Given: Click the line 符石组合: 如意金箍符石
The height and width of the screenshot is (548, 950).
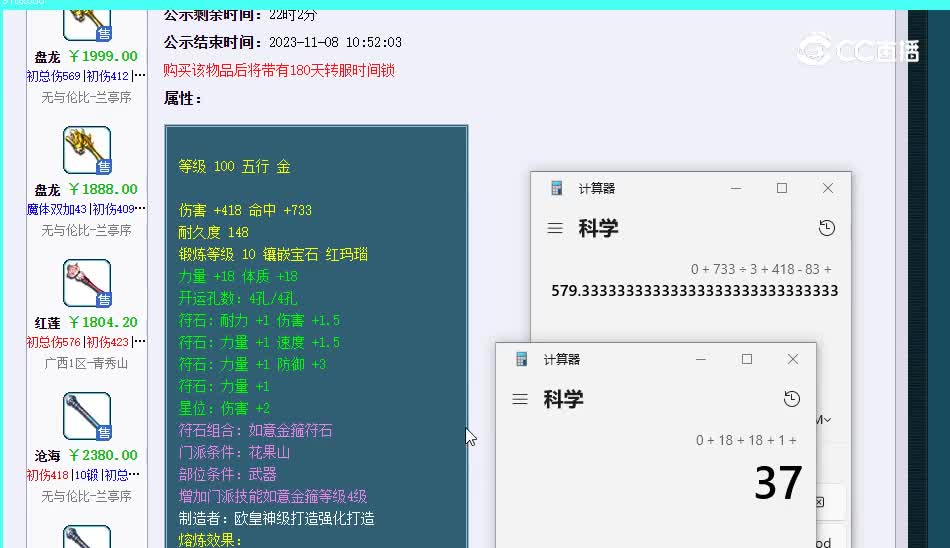Looking at the screenshot, I should click(256, 430).
